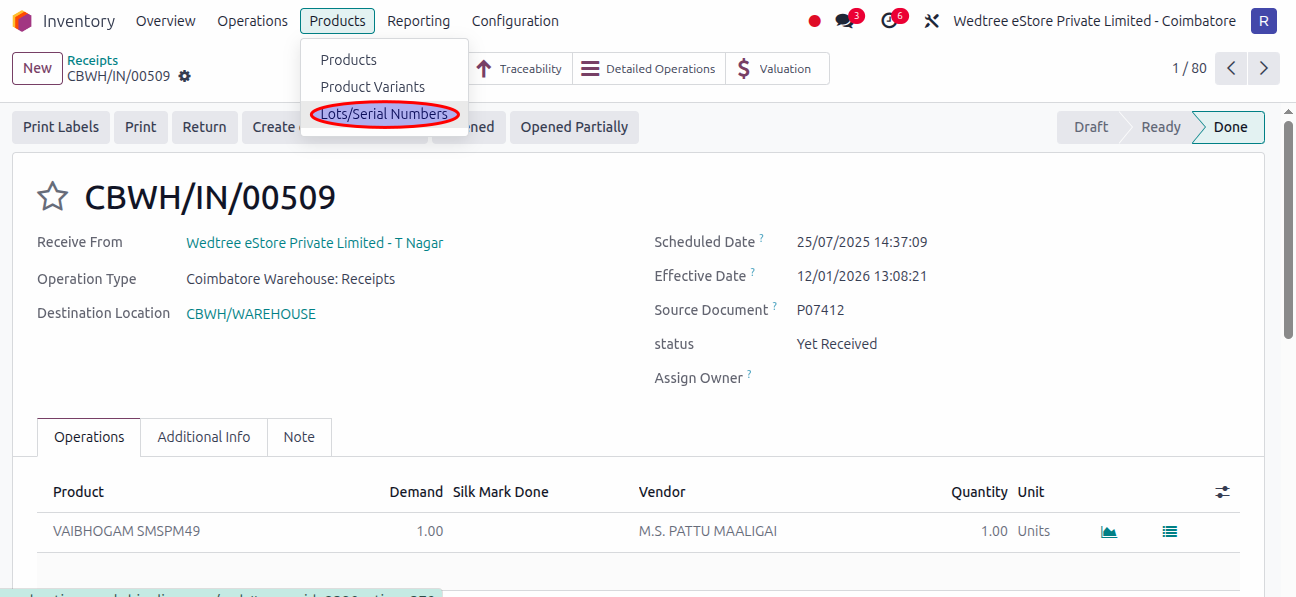
Task: Click the Traceability smart button
Action: [520, 69]
